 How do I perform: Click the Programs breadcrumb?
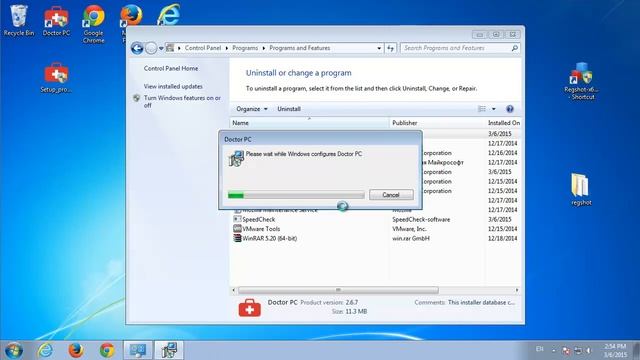coord(245,48)
